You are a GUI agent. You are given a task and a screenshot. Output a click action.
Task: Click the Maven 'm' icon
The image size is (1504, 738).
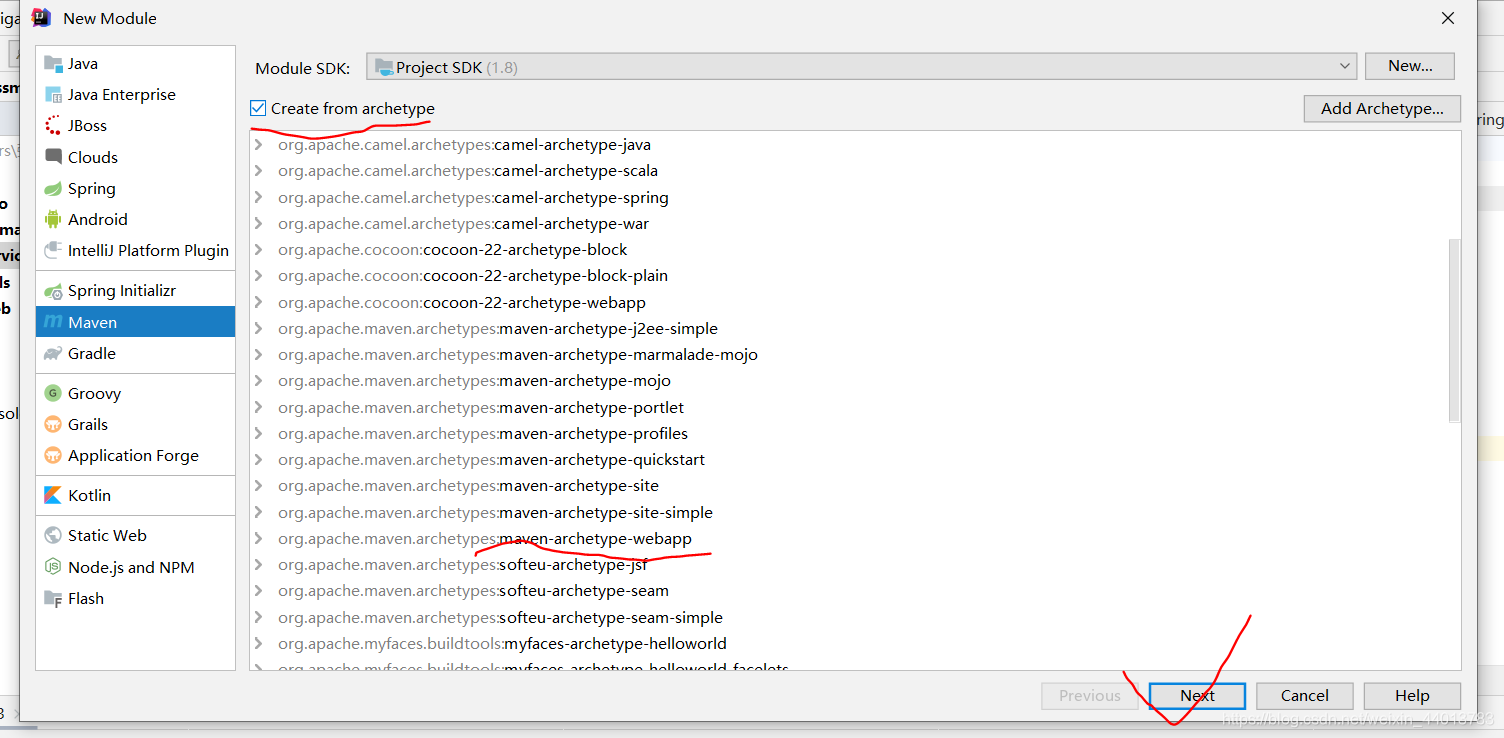(53, 322)
